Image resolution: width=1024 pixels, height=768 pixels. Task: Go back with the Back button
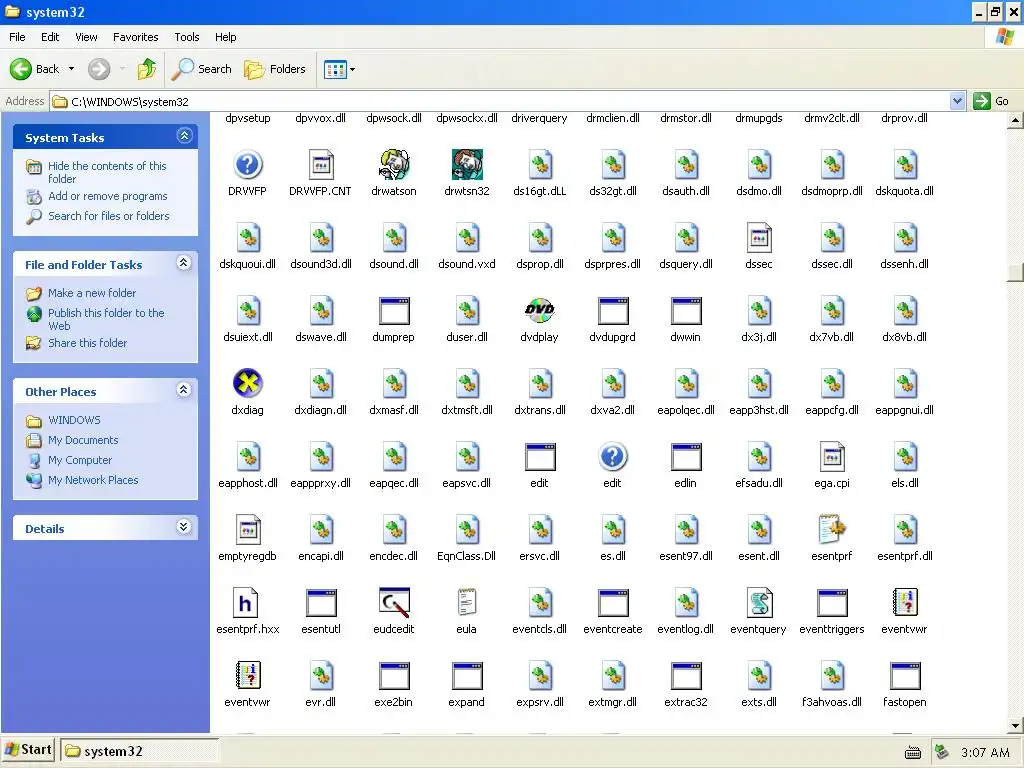tap(35, 69)
